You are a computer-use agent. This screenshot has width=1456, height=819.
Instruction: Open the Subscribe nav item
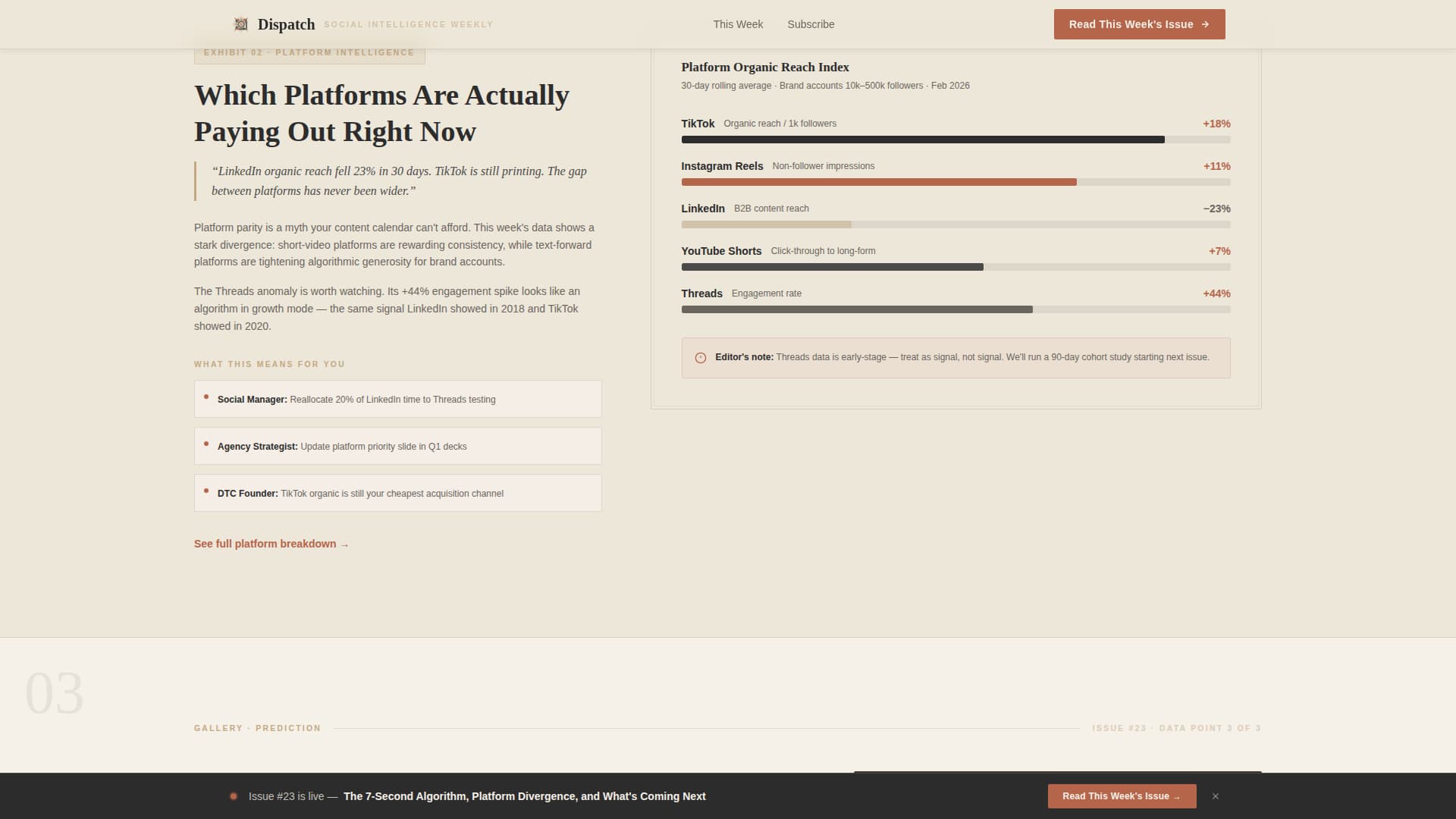click(811, 24)
